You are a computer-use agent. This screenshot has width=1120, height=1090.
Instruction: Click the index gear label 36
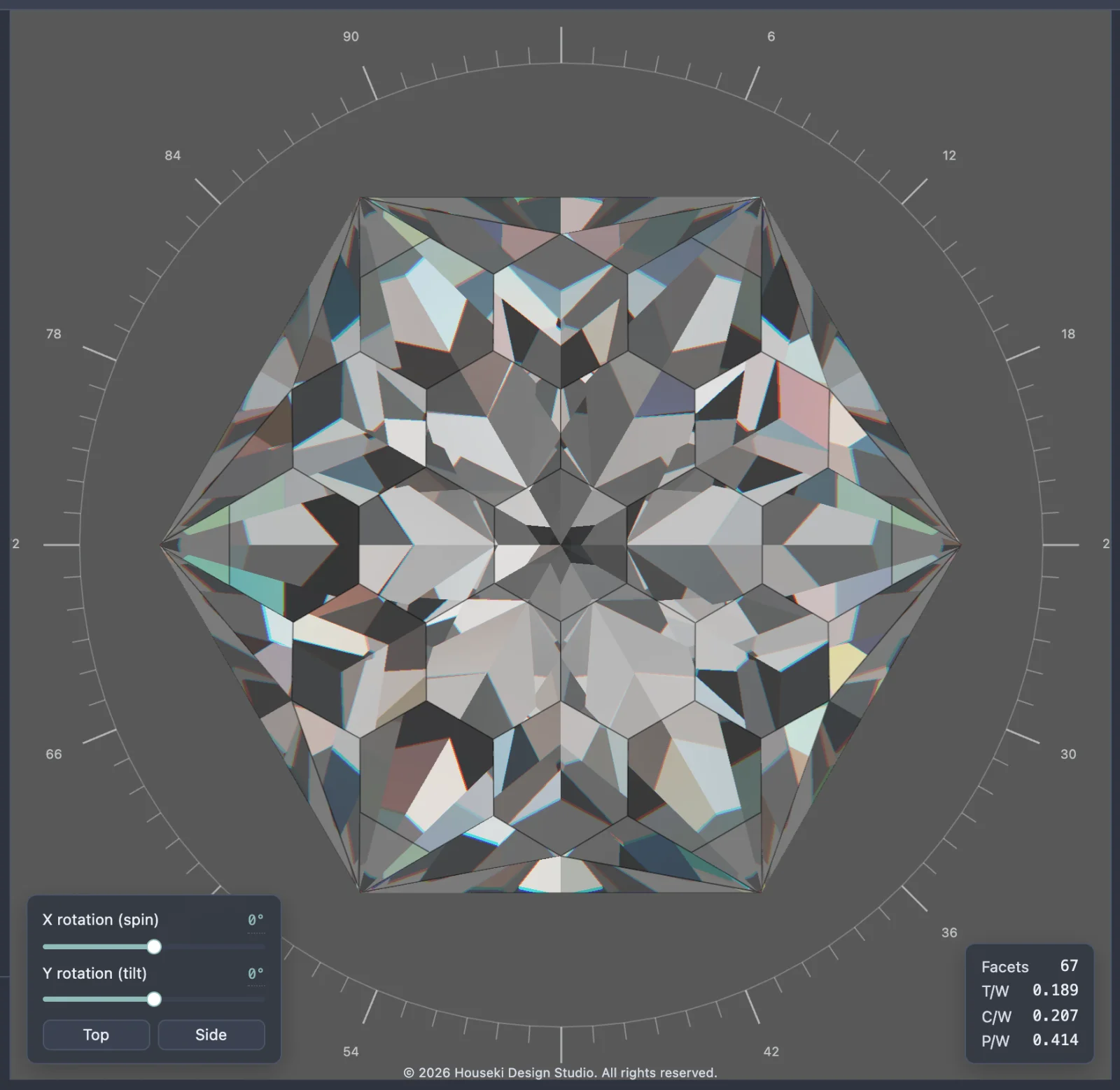point(949,932)
